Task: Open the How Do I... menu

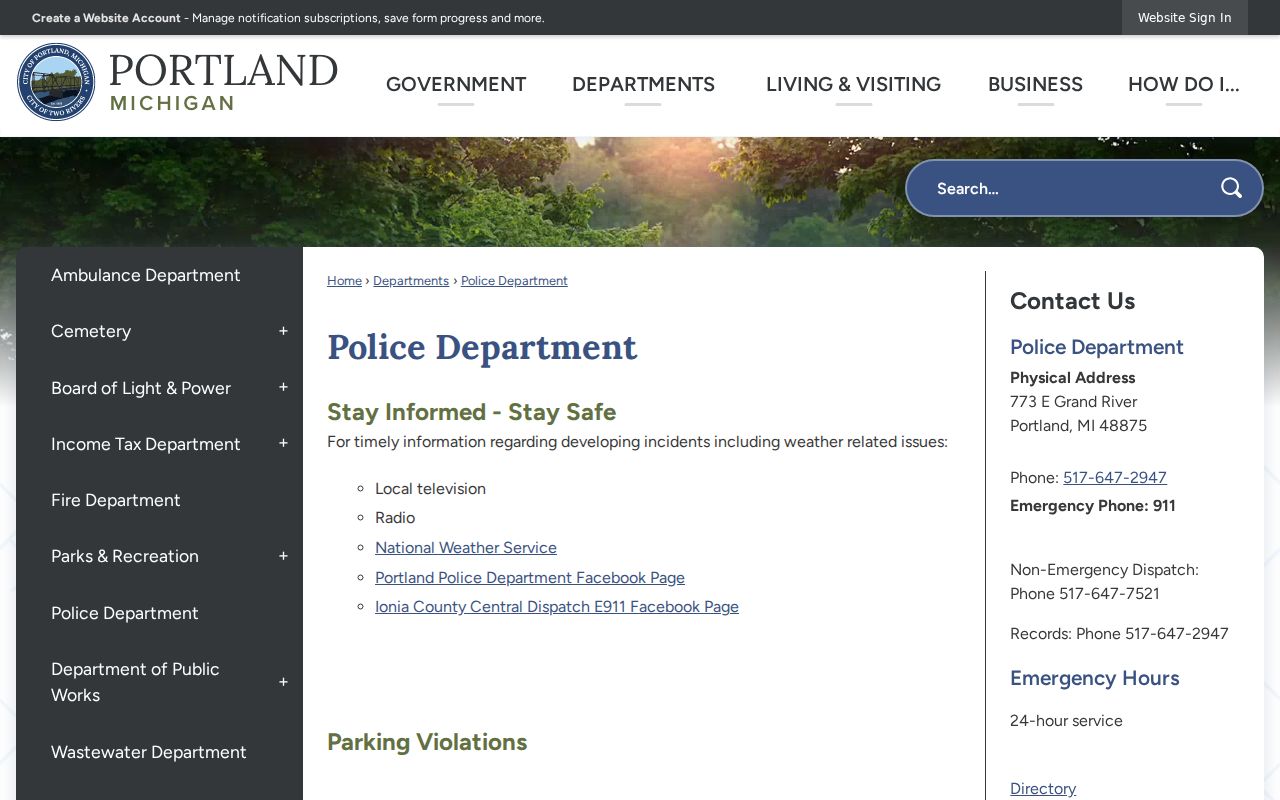Action: (x=1184, y=84)
